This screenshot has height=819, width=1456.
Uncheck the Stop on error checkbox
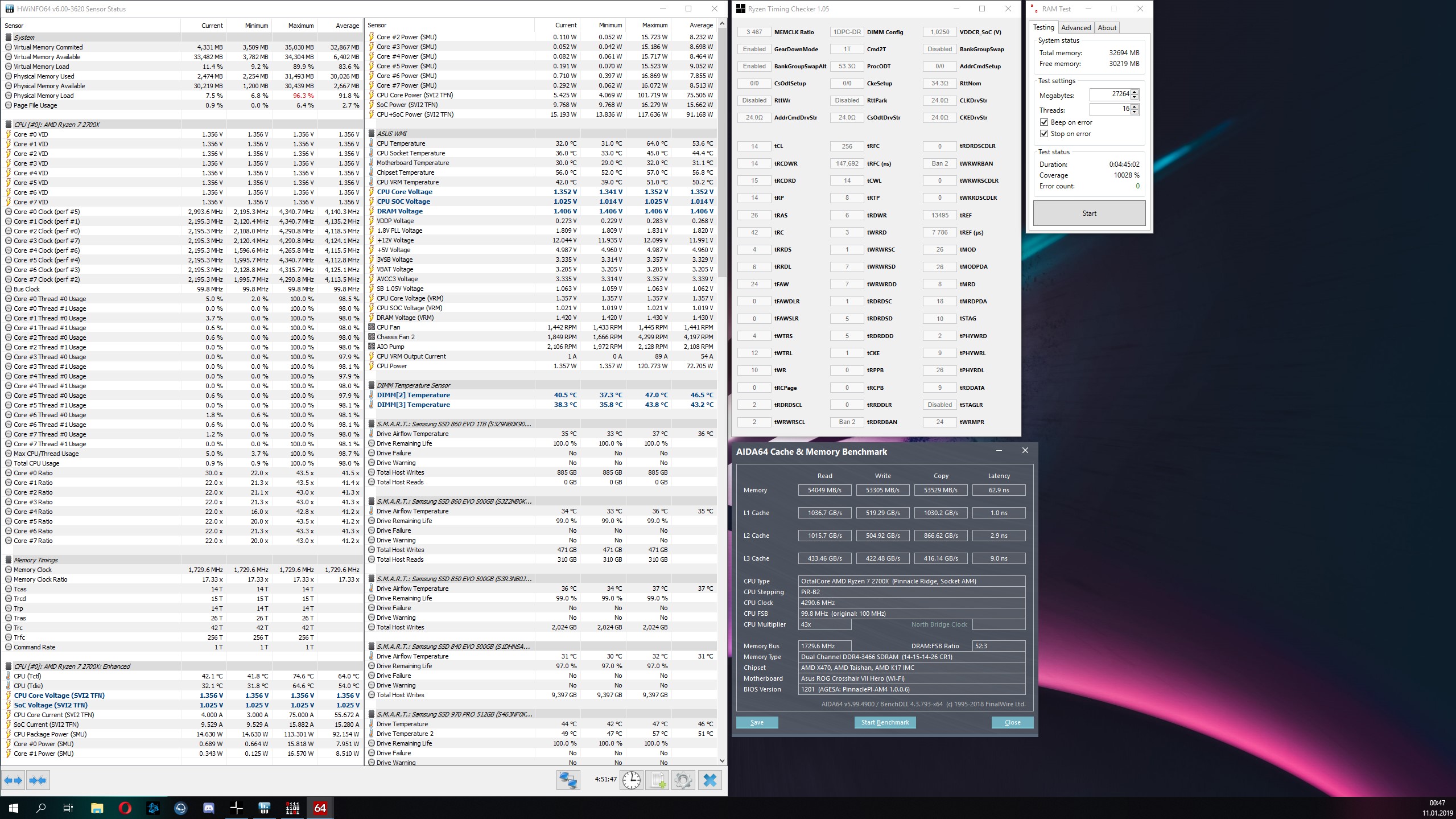pos(1044,134)
